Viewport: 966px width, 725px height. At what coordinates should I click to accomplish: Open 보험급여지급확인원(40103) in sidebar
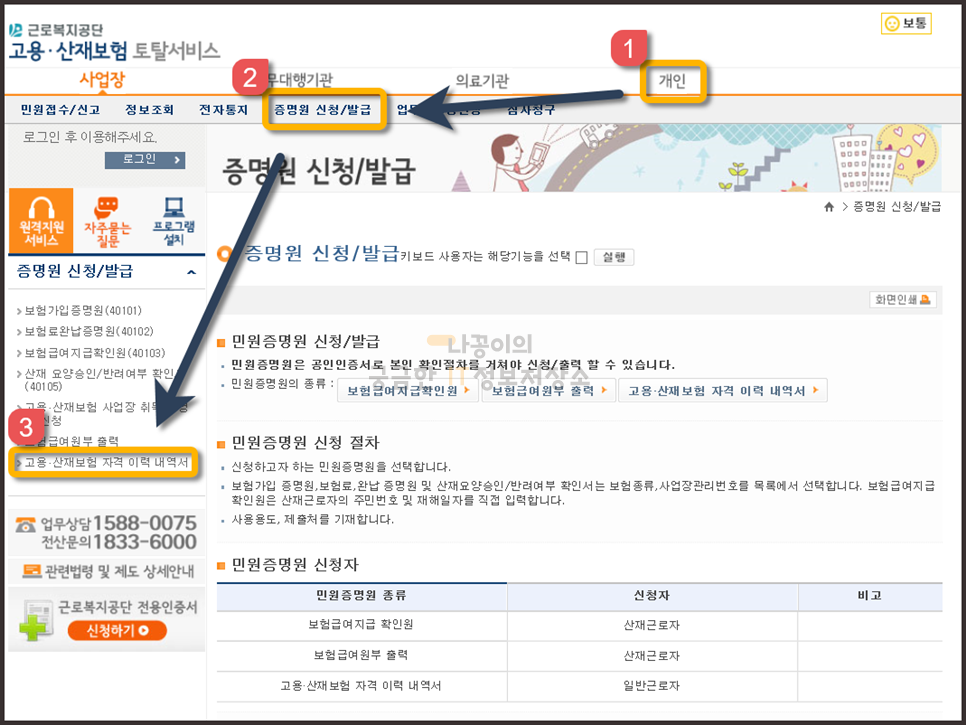point(94,353)
